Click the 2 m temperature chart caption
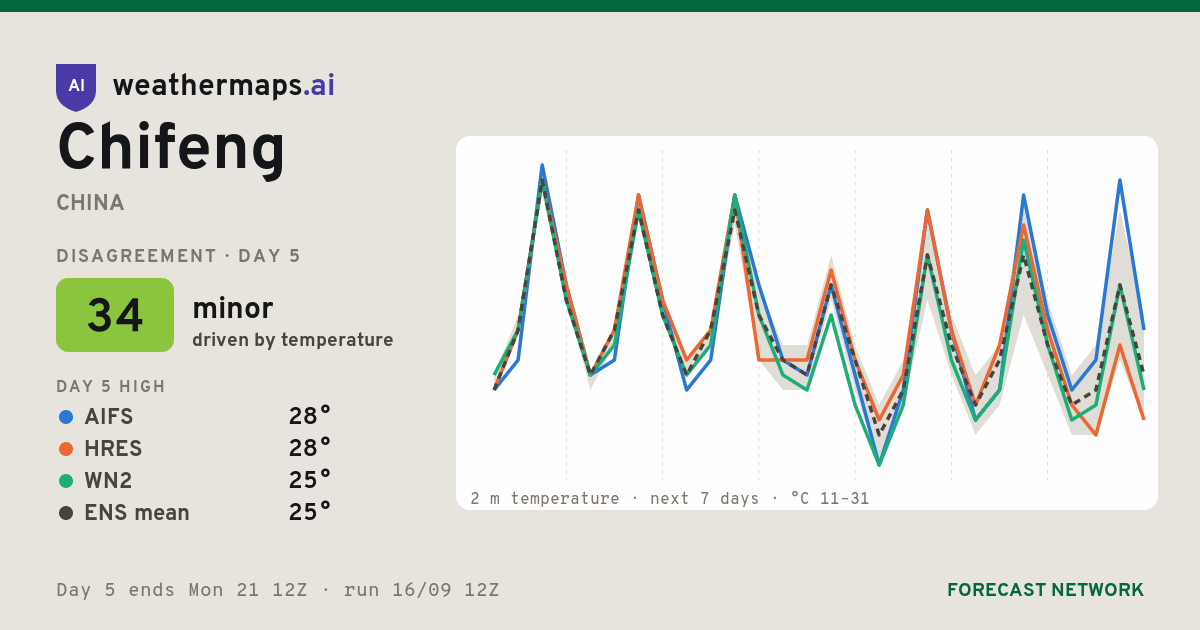Screen dimensions: 1200x630 point(670,498)
